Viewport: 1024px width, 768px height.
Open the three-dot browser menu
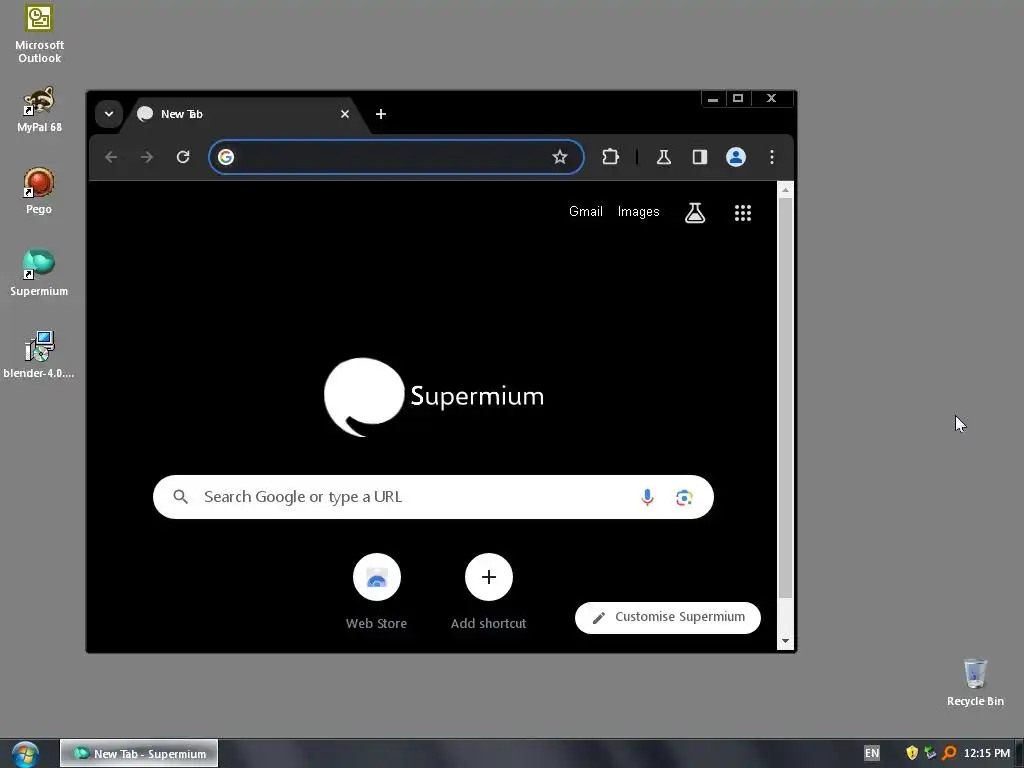click(772, 157)
